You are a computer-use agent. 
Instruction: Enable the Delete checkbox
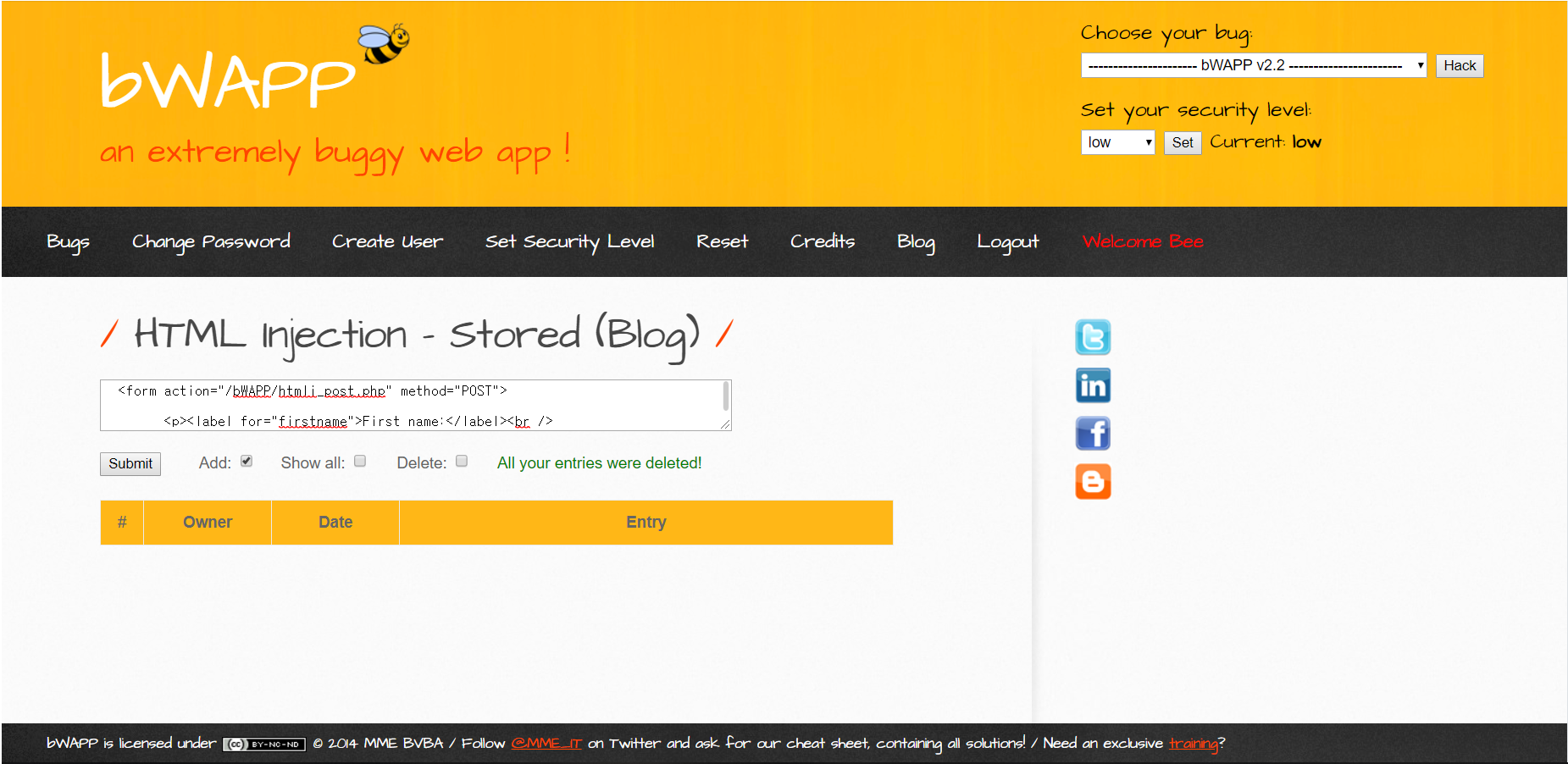click(462, 462)
